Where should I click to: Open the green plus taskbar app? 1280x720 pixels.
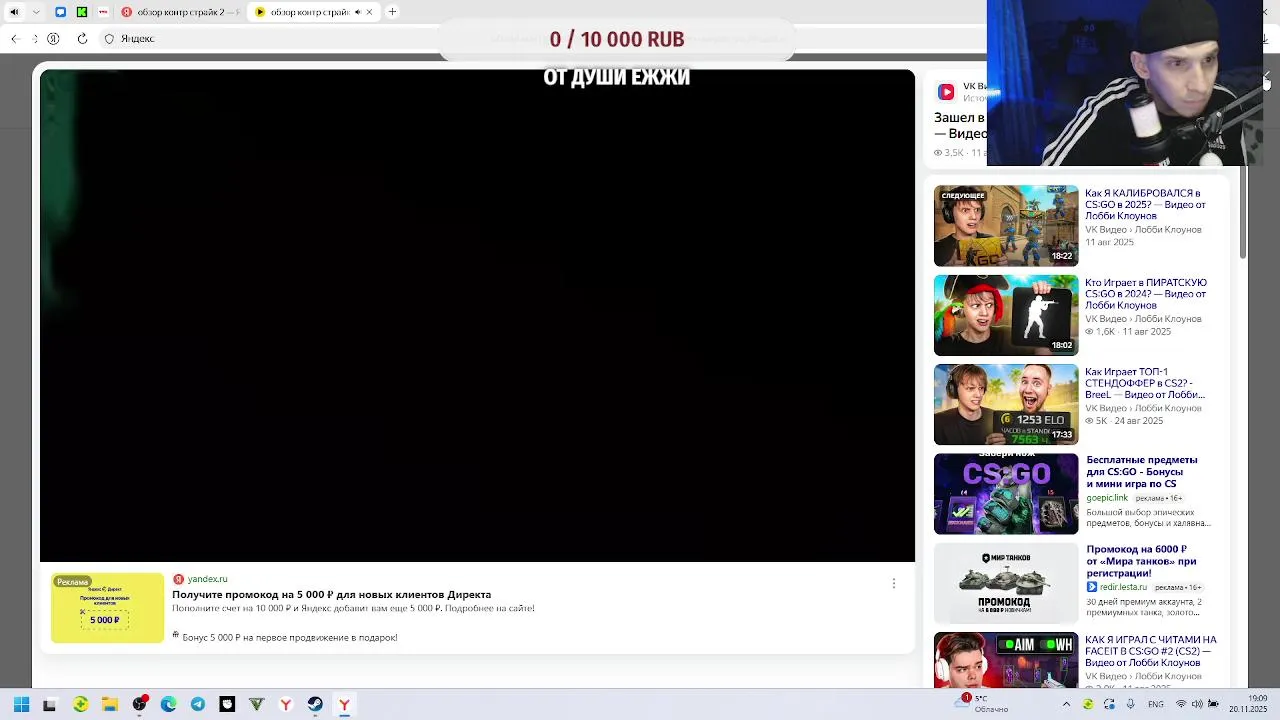click(x=80, y=705)
